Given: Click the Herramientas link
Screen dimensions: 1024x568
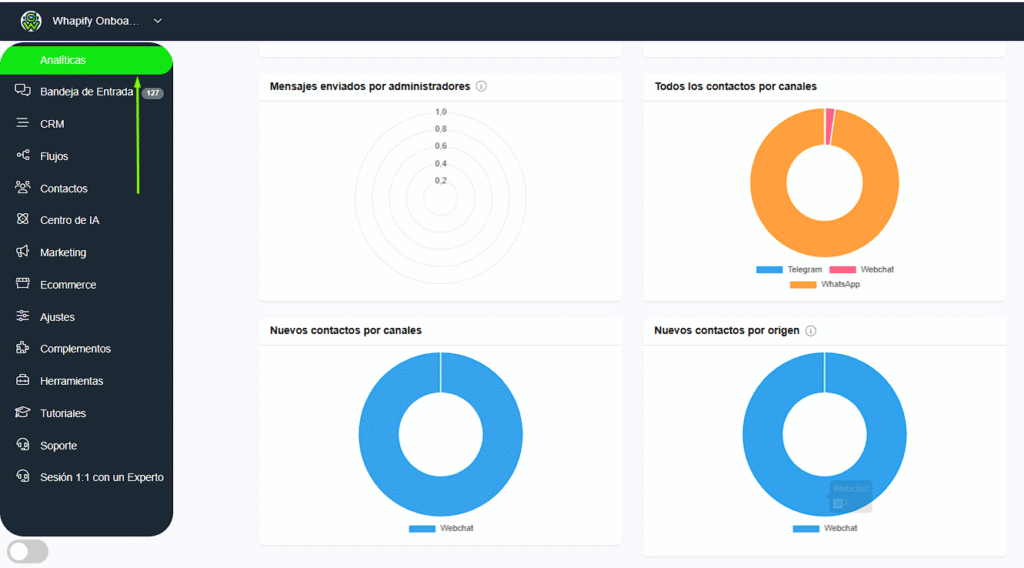Looking at the screenshot, I should [71, 381].
